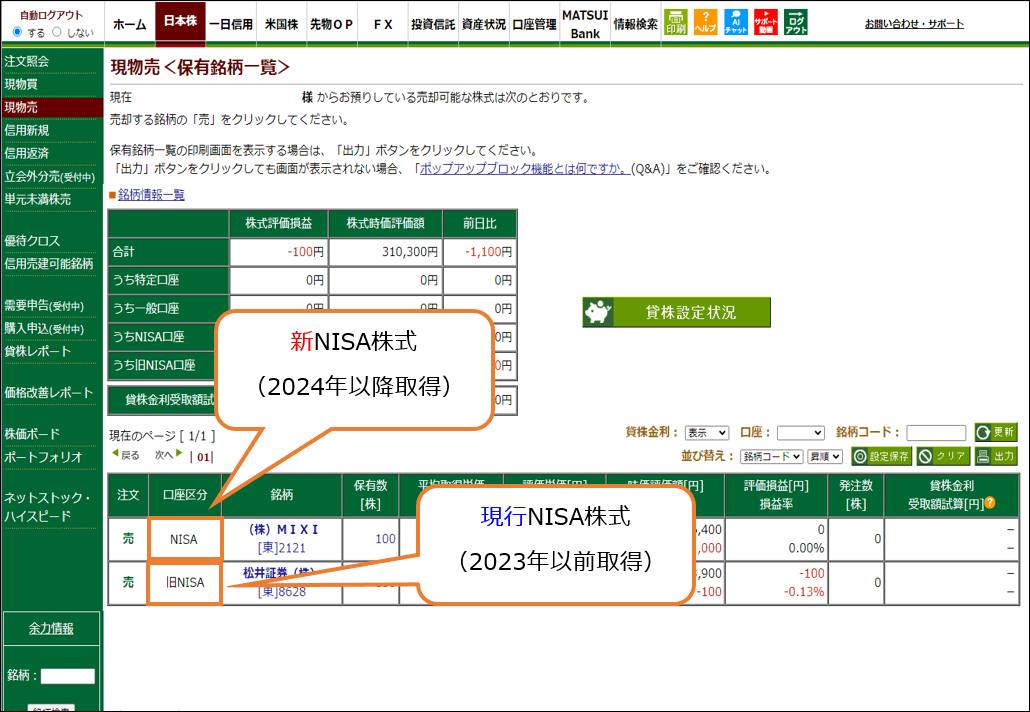The height and width of the screenshot is (712, 1030).
Task: Open the blue AI chat icon
Action: [736, 22]
